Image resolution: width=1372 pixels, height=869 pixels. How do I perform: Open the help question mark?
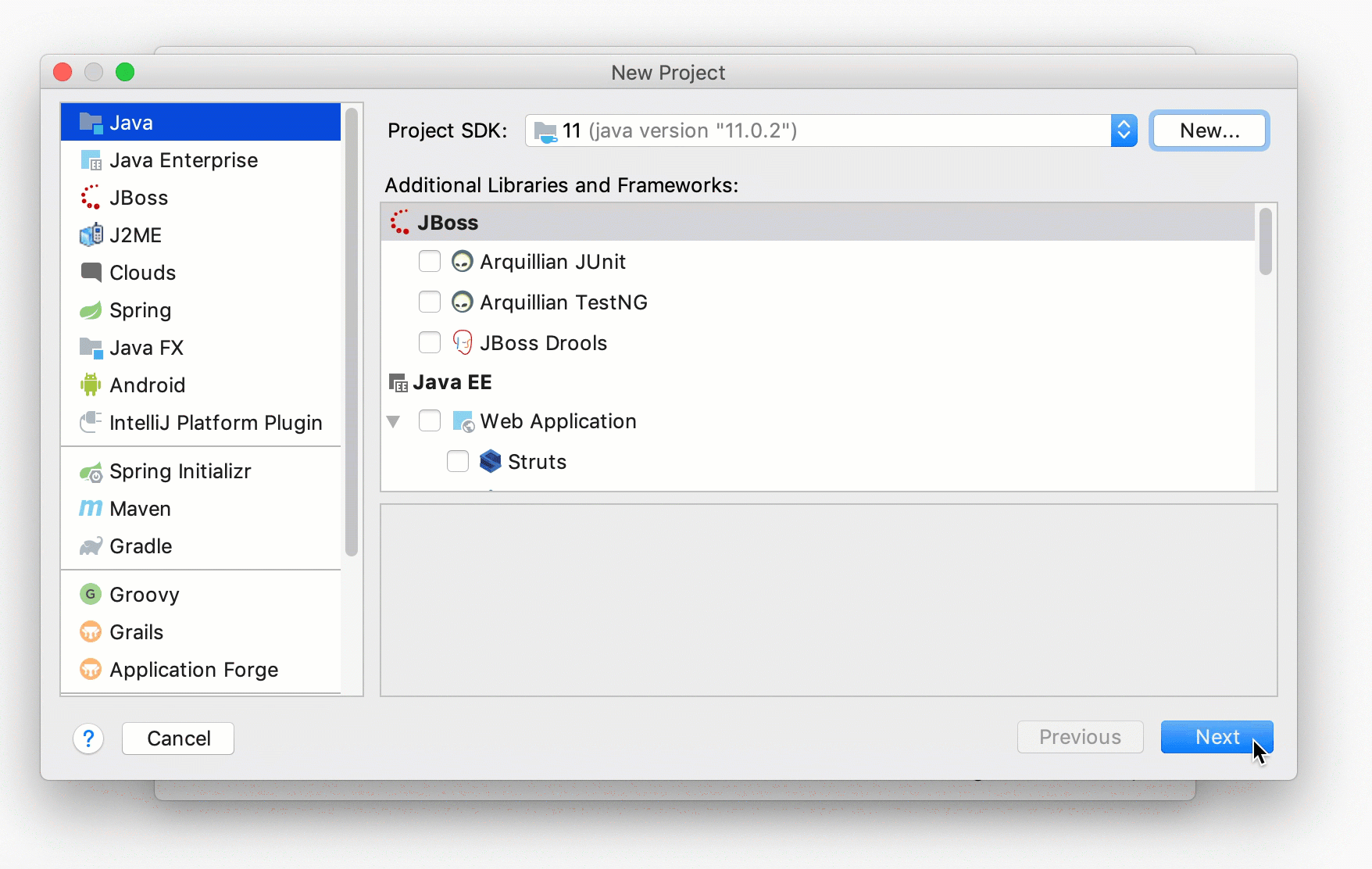(x=88, y=738)
